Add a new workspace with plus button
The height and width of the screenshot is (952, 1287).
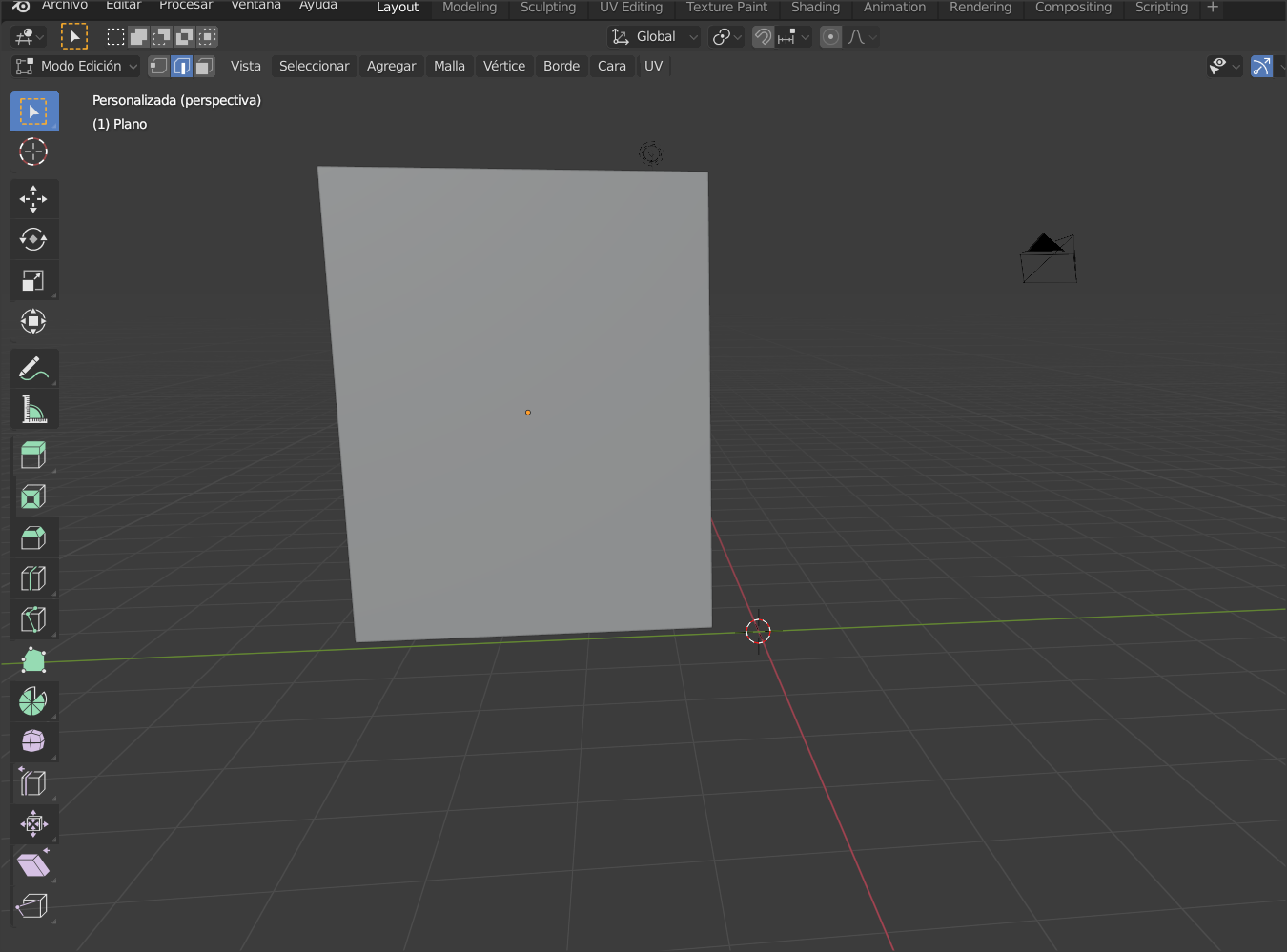1213,8
